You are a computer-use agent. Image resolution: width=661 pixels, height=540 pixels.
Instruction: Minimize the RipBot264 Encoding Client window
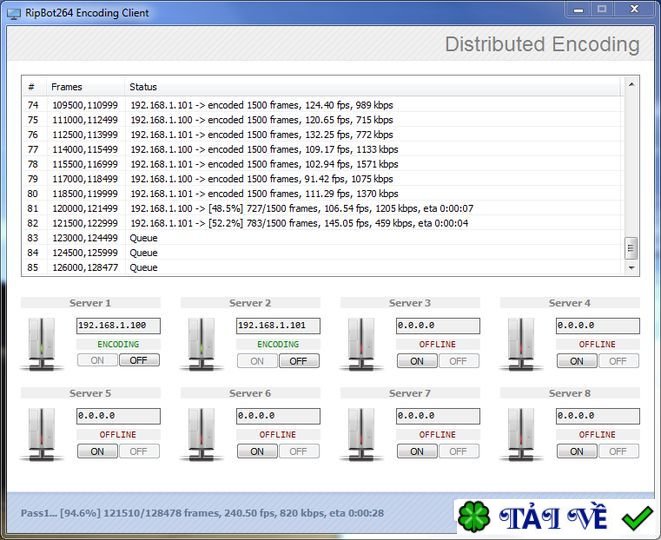(579, 9)
